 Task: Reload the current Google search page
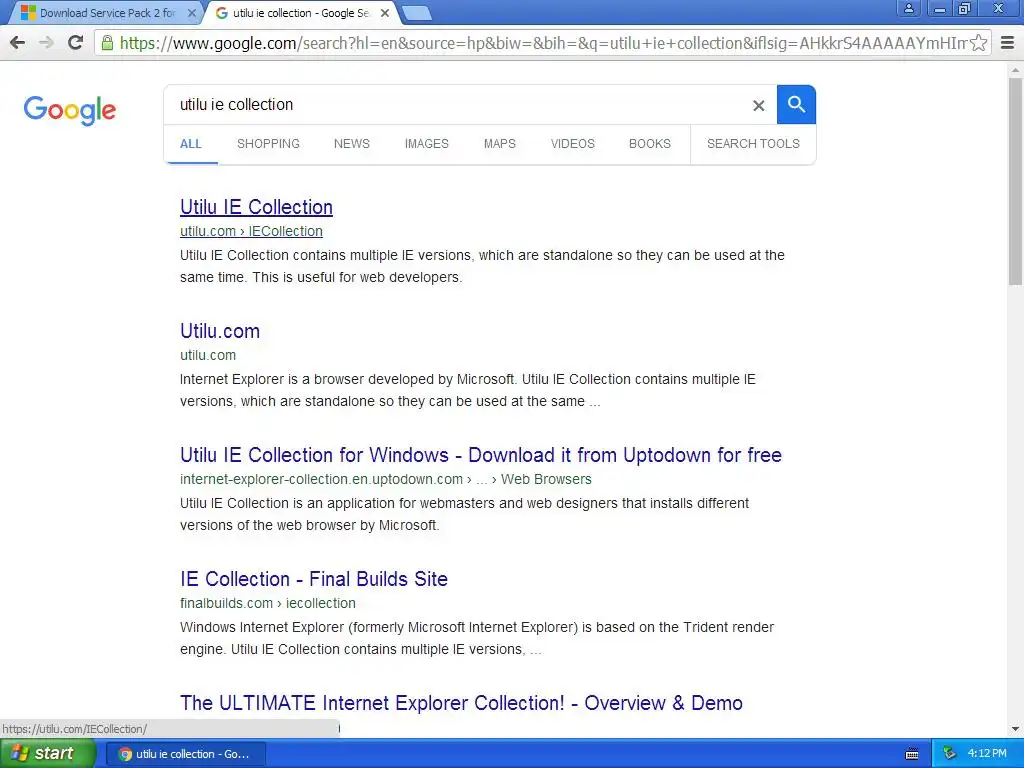pyautogui.click(x=76, y=43)
